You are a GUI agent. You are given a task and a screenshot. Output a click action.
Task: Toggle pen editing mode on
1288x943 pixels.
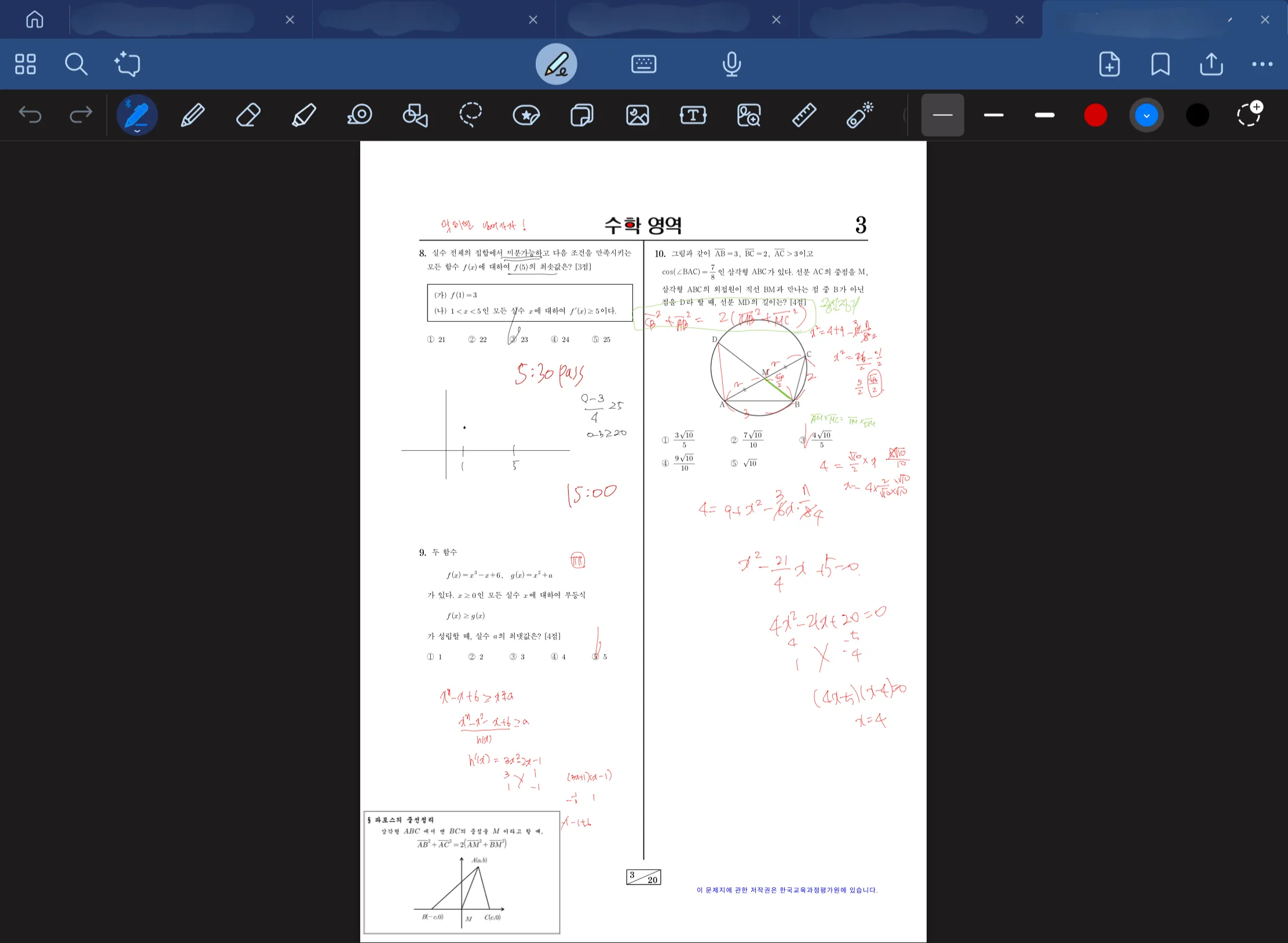point(557,64)
